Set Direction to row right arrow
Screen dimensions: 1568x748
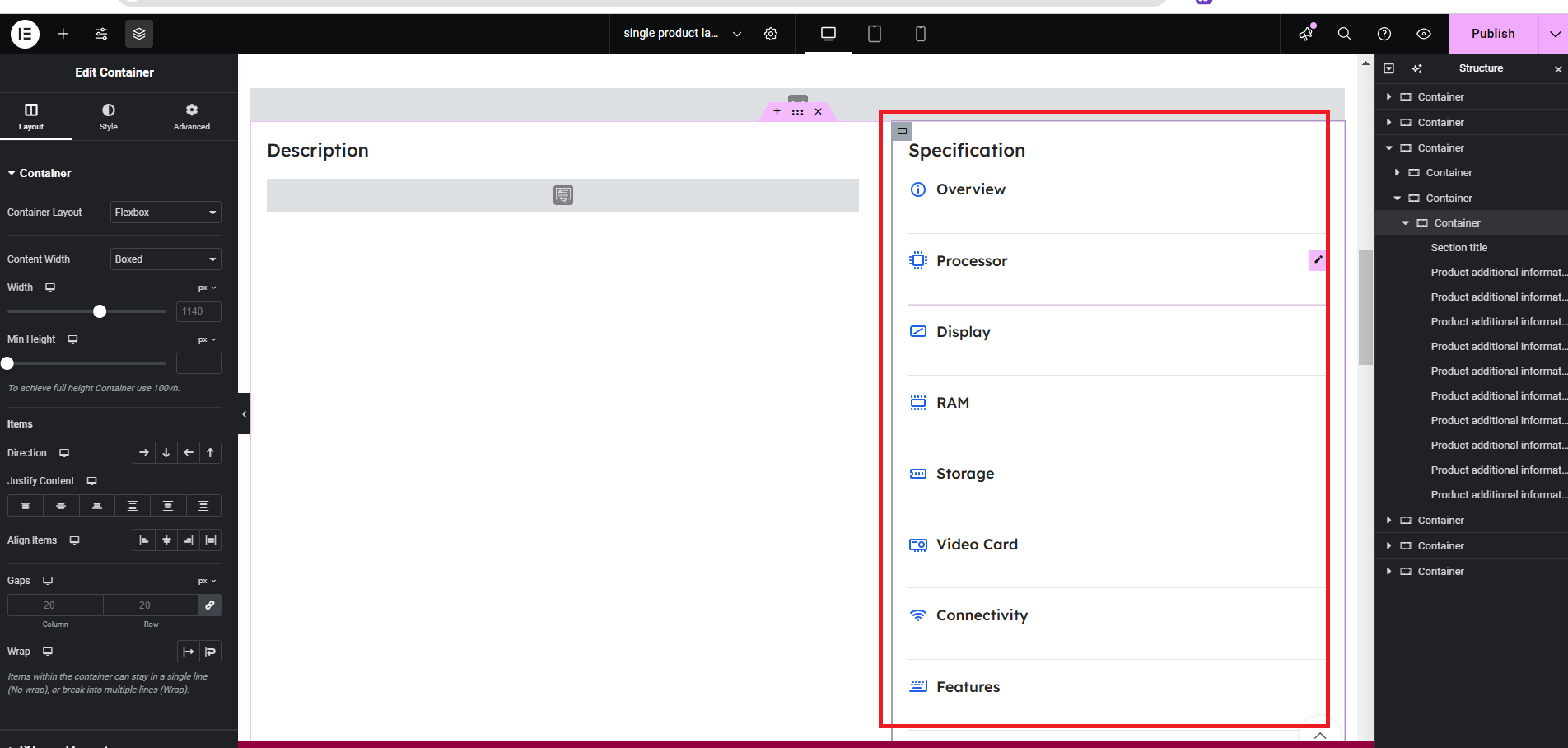pyautogui.click(x=144, y=453)
